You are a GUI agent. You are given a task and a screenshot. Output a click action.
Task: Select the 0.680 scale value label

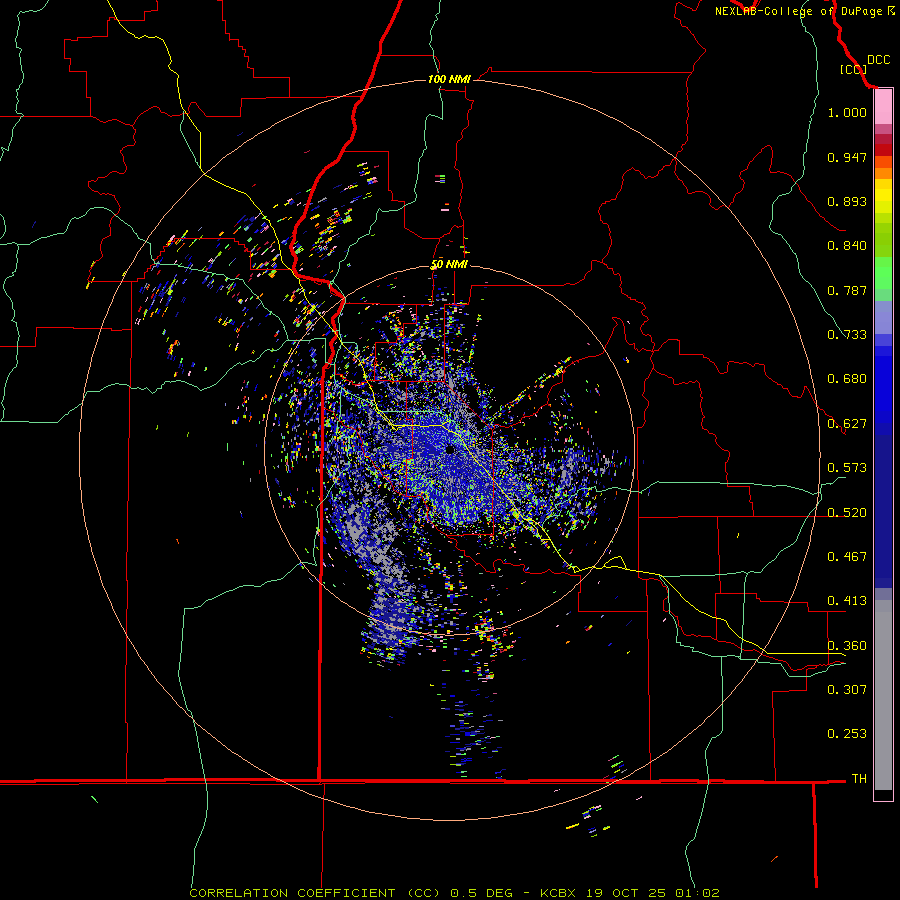[847, 379]
